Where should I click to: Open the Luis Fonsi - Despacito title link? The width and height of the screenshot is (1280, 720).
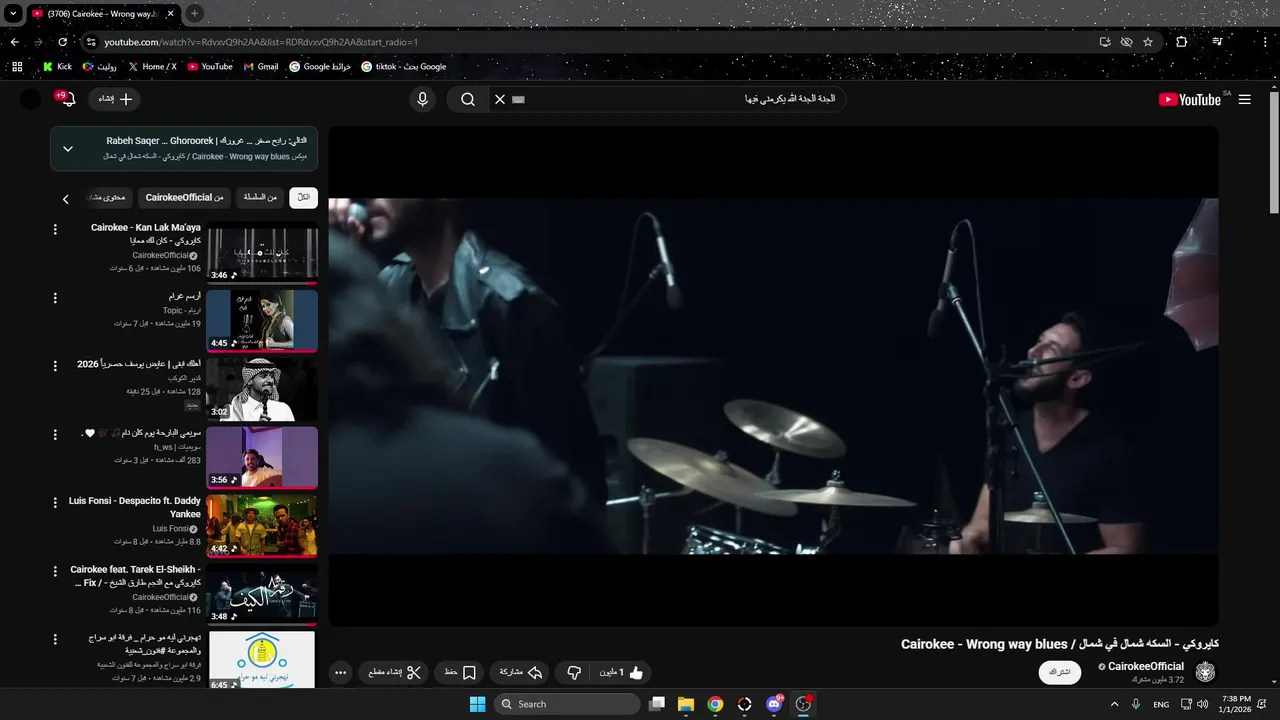(135, 507)
